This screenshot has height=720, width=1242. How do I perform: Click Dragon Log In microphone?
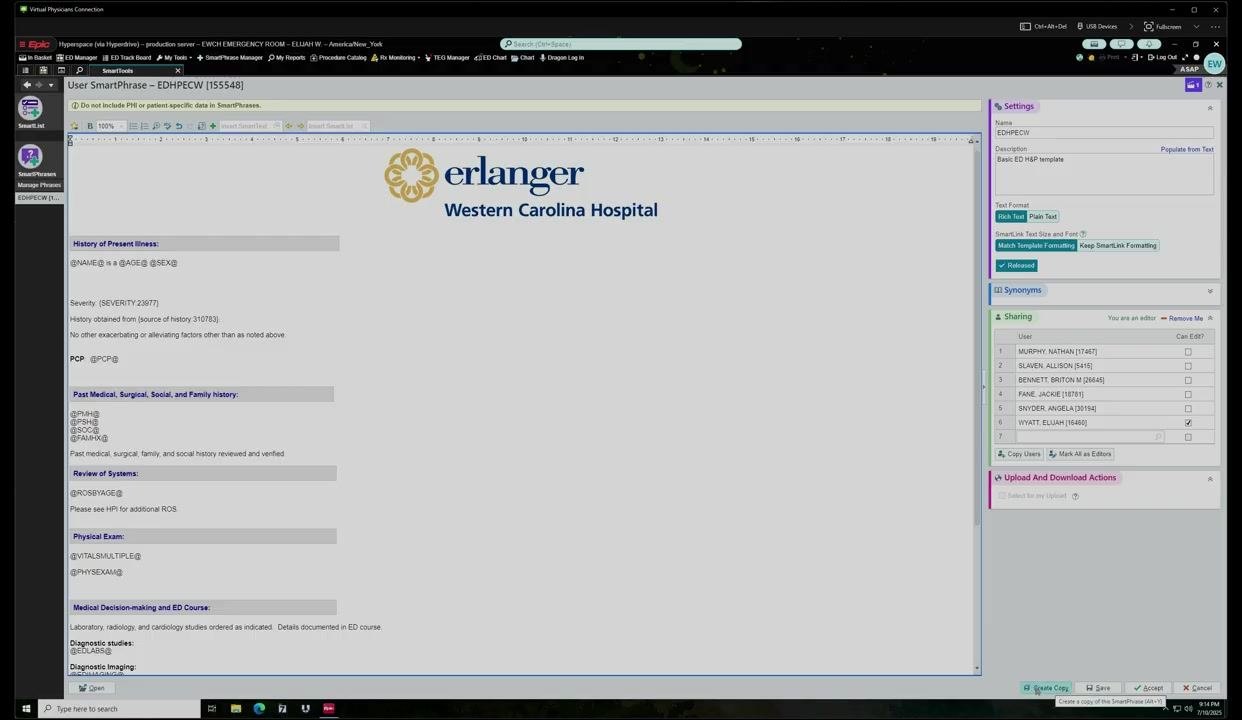562,58
